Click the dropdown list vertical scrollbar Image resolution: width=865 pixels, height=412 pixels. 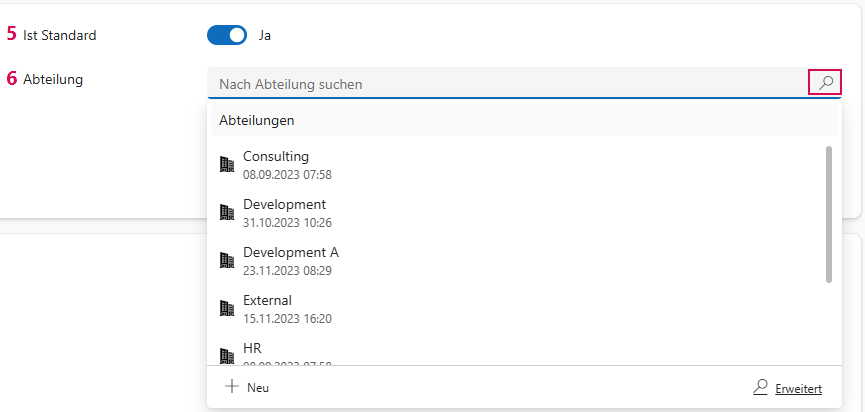[828, 214]
